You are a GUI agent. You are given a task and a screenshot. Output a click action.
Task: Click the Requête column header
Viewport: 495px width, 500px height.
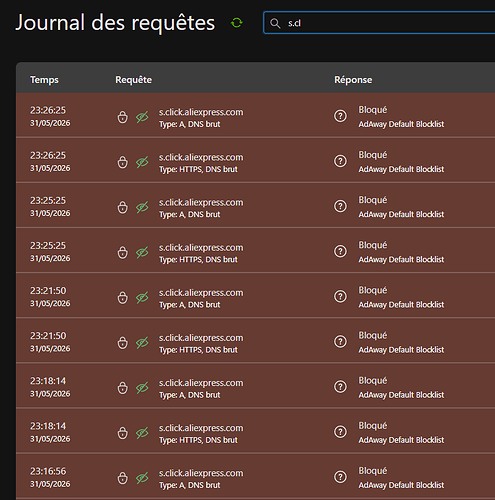pos(133,80)
